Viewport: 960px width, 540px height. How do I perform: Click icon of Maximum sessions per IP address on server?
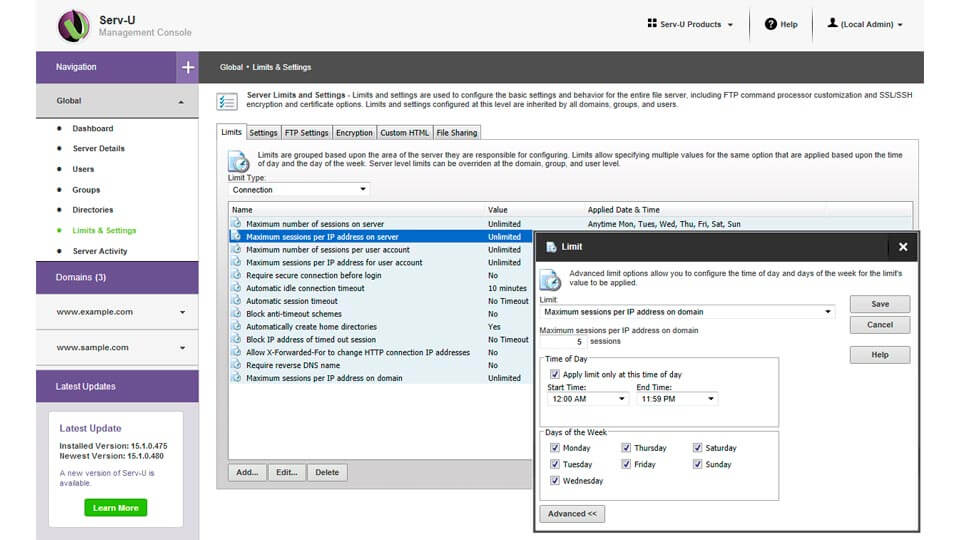(236, 236)
